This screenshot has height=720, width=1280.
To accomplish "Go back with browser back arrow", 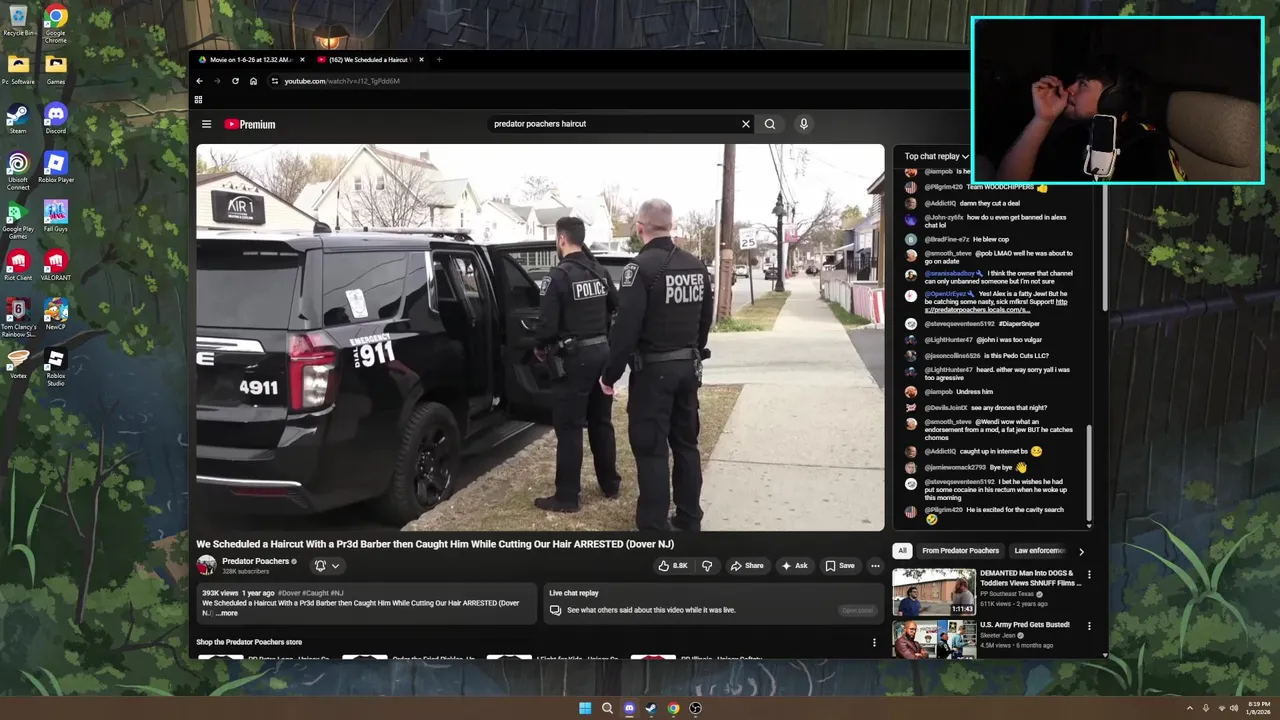I will 199,81.
